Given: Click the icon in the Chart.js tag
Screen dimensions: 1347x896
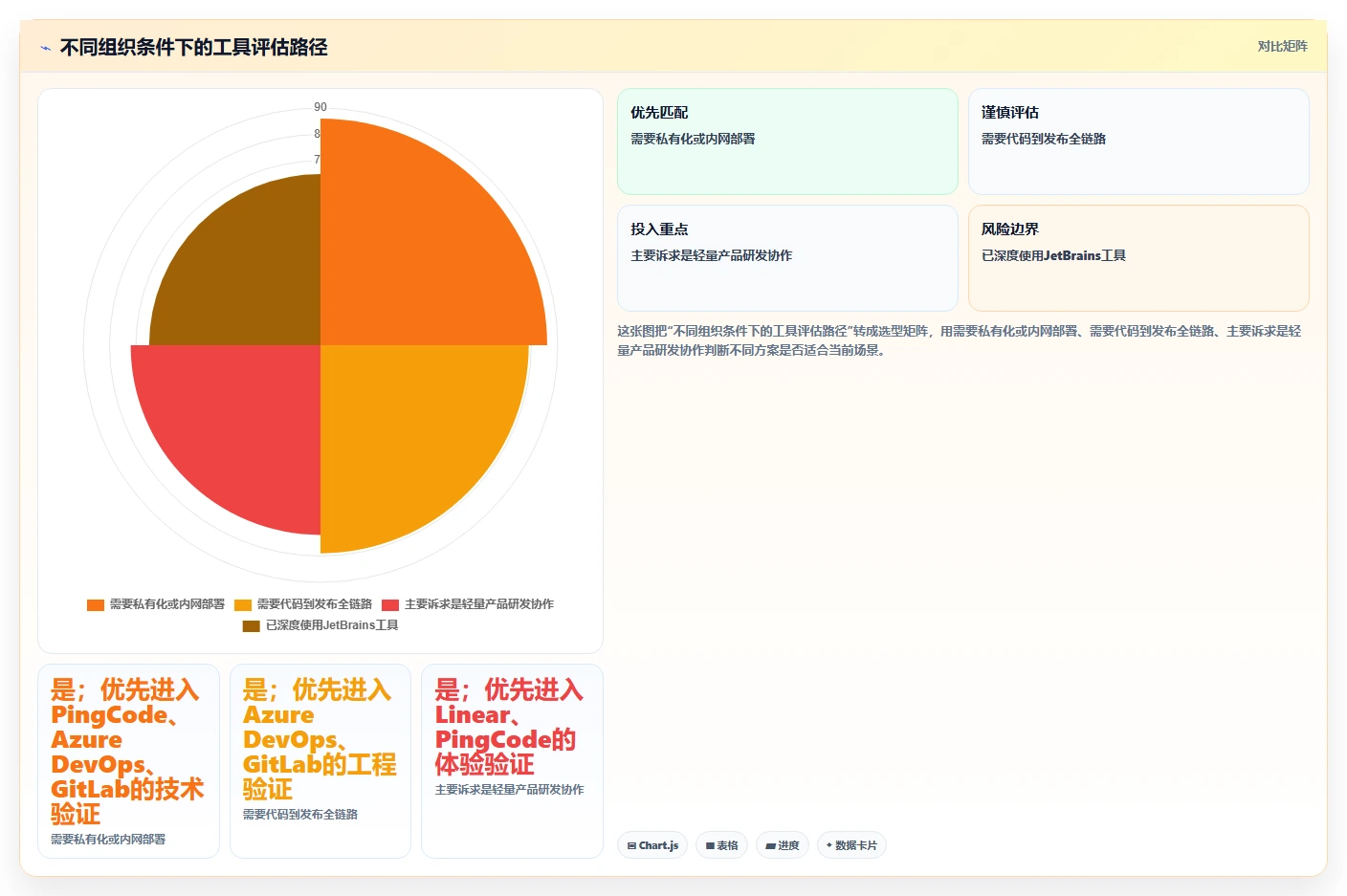Looking at the screenshot, I should click(x=631, y=845).
